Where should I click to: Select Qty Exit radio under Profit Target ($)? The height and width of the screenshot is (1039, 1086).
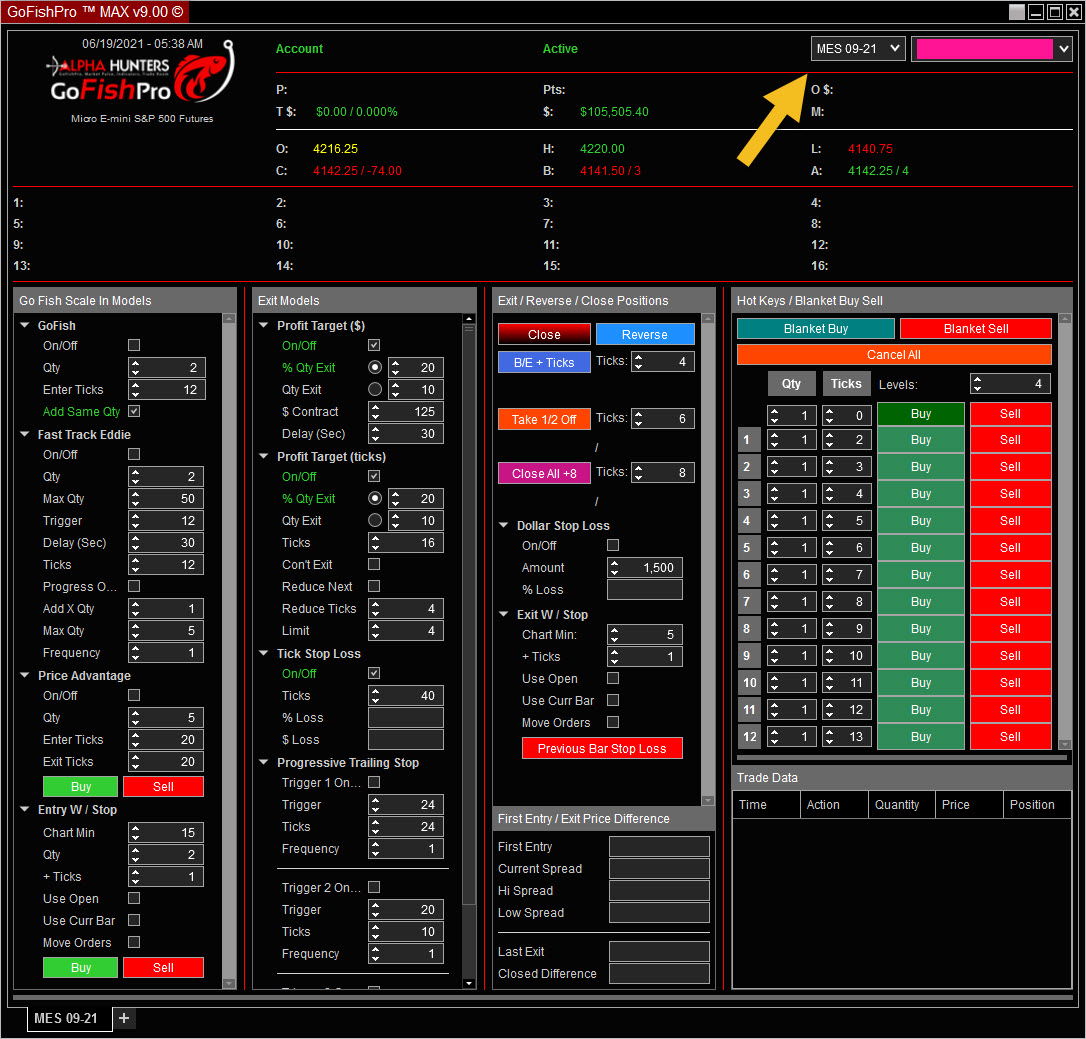click(x=375, y=389)
